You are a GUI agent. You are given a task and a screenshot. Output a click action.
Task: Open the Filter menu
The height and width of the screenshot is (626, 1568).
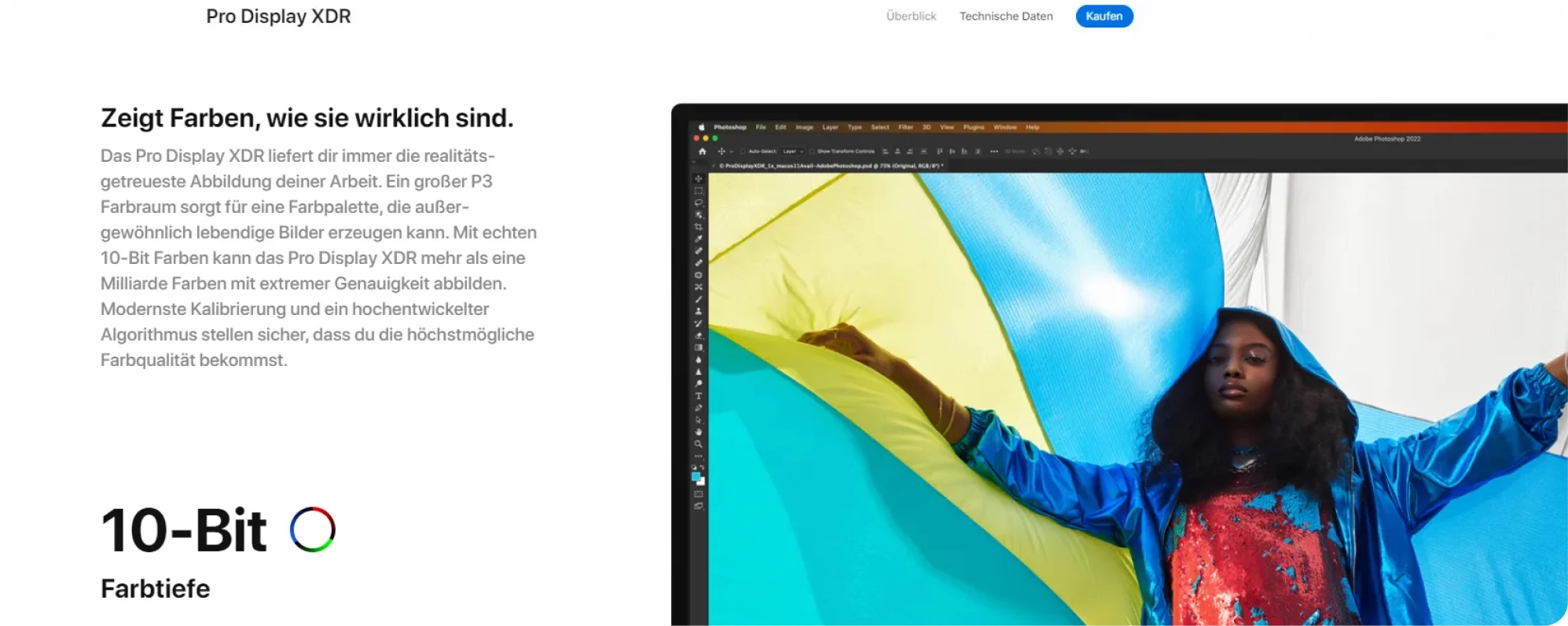(x=905, y=127)
